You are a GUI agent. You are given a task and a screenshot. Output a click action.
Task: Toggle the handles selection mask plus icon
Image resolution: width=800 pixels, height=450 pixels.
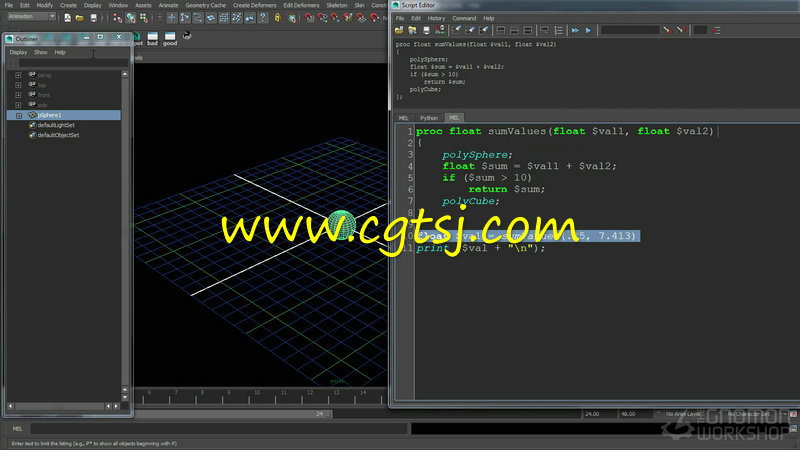[171, 18]
